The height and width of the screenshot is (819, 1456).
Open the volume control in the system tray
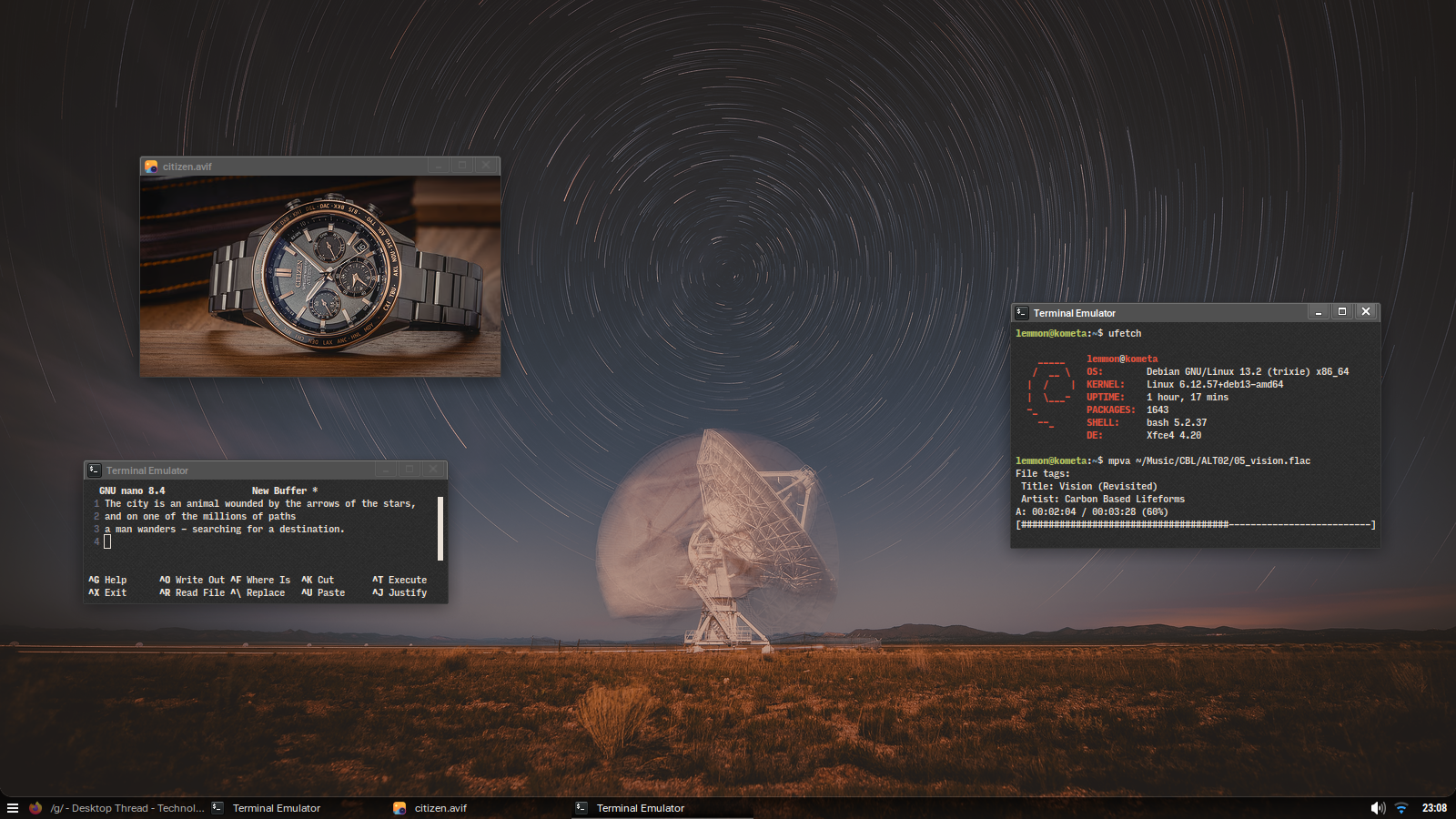click(x=1378, y=808)
